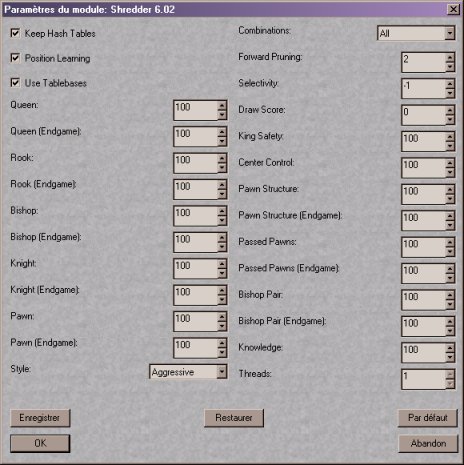Decrease Selectivity with the down arrow
The width and height of the screenshot is (464, 465).
[450, 93]
